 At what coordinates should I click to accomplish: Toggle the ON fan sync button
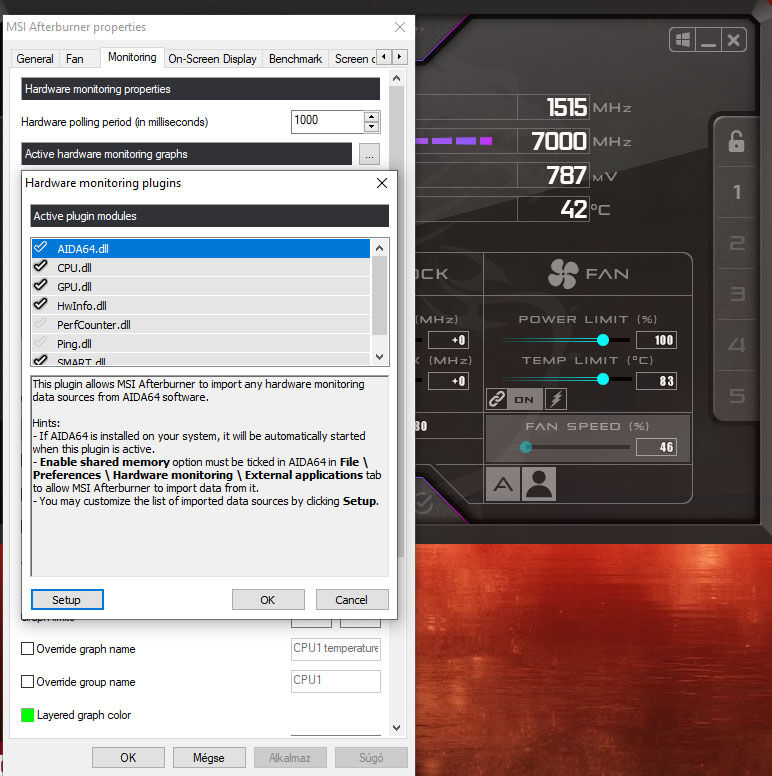click(x=524, y=399)
